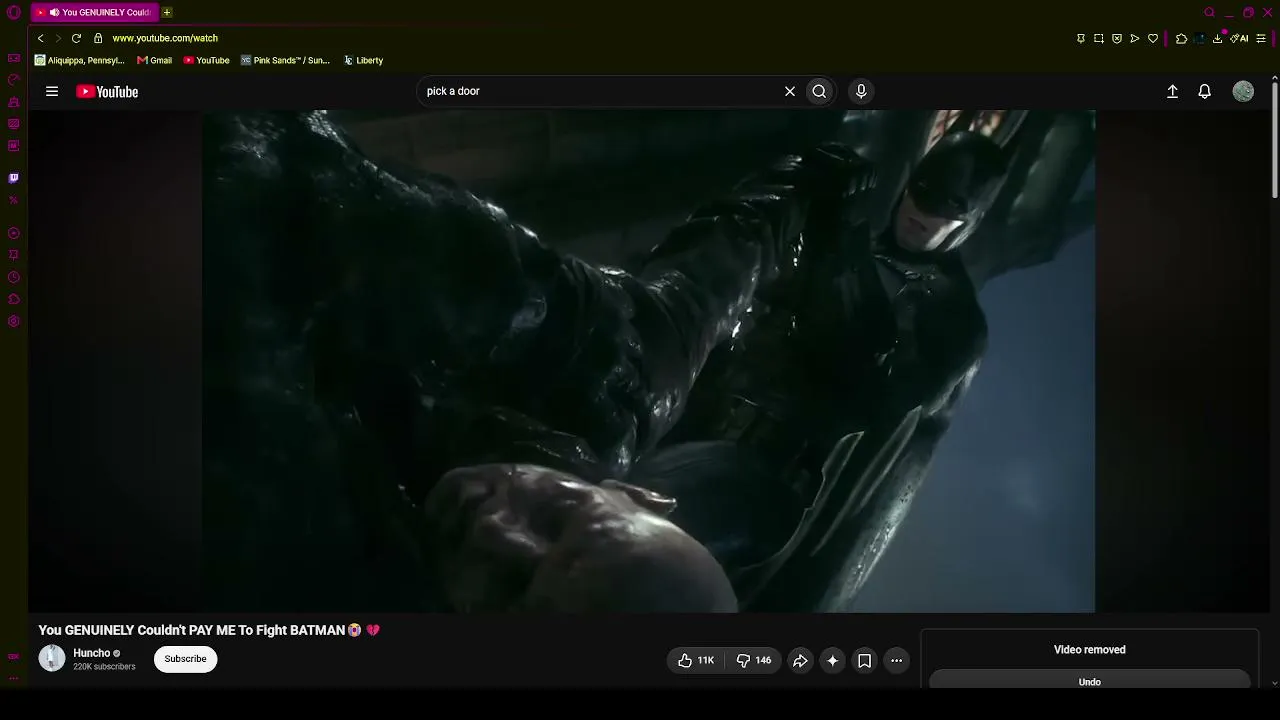Open the Extensions cube icon in the sidebar
Image resolution: width=1280 pixels, height=720 pixels.
[x=14, y=299]
